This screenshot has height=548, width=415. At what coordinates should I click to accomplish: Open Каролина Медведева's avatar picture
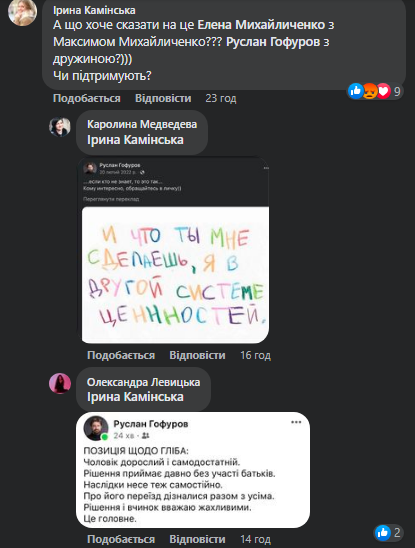[60, 127]
